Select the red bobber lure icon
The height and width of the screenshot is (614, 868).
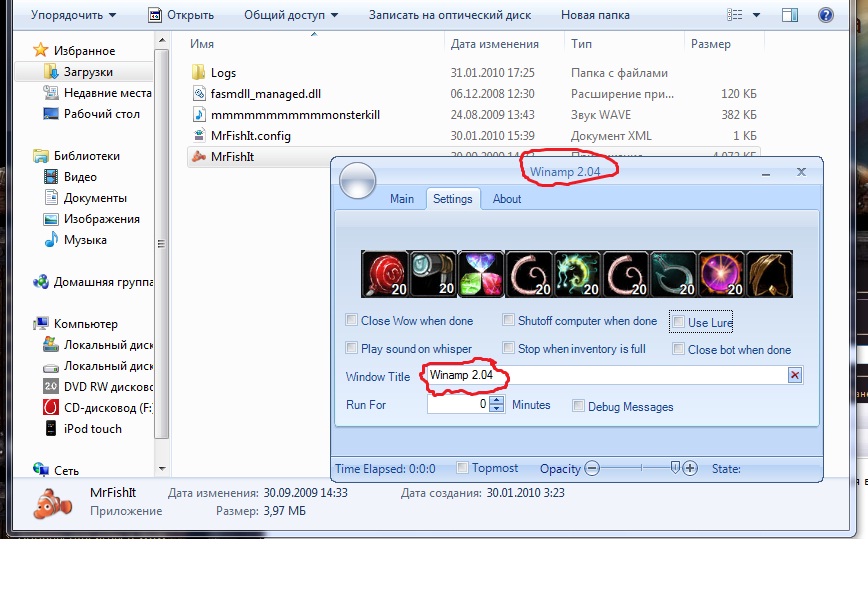385,273
